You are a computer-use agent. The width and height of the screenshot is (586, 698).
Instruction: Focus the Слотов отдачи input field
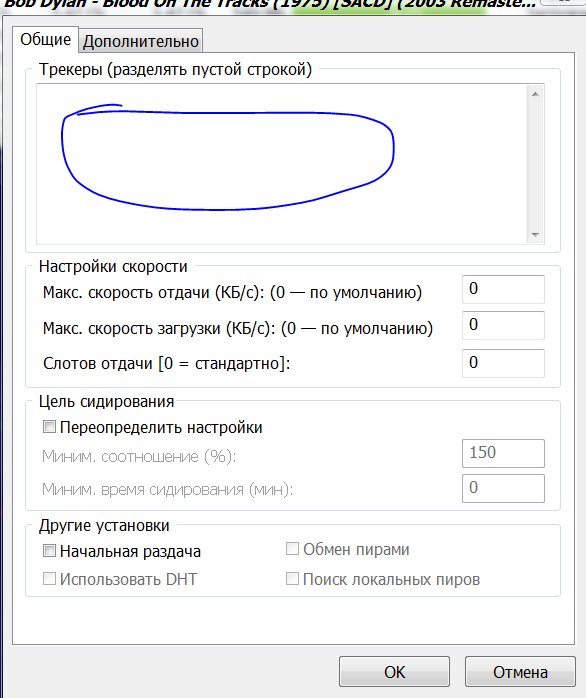point(503,363)
